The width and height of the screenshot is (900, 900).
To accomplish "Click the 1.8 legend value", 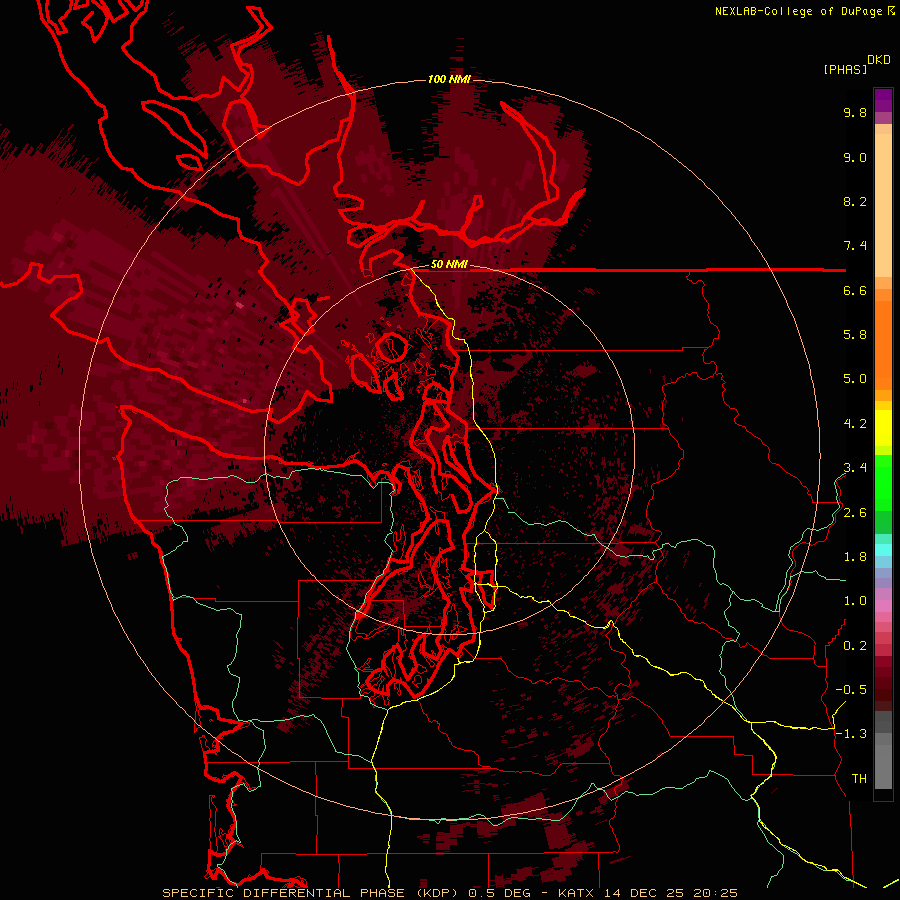I will (x=855, y=557).
